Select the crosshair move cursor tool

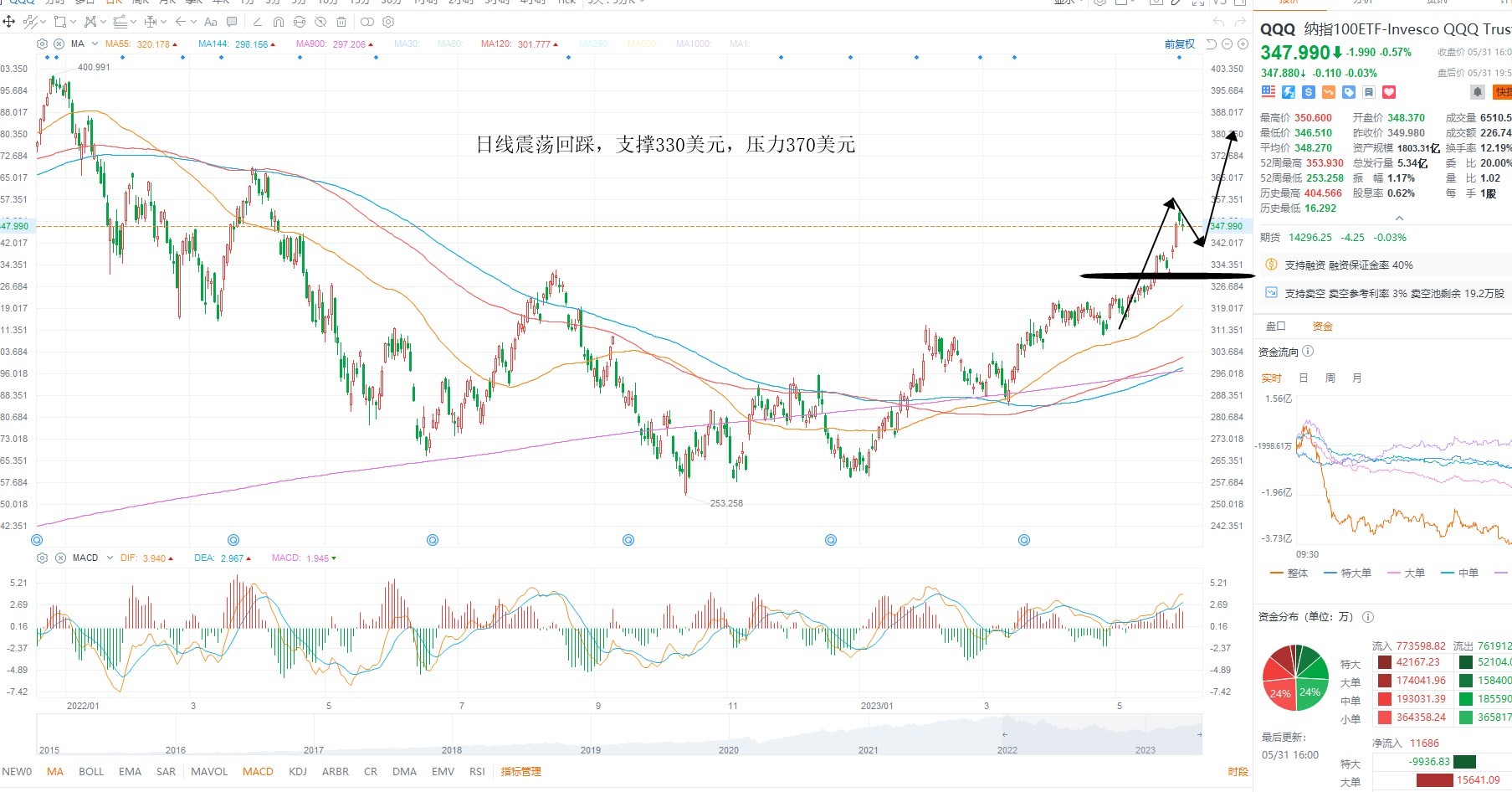[x=9, y=22]
